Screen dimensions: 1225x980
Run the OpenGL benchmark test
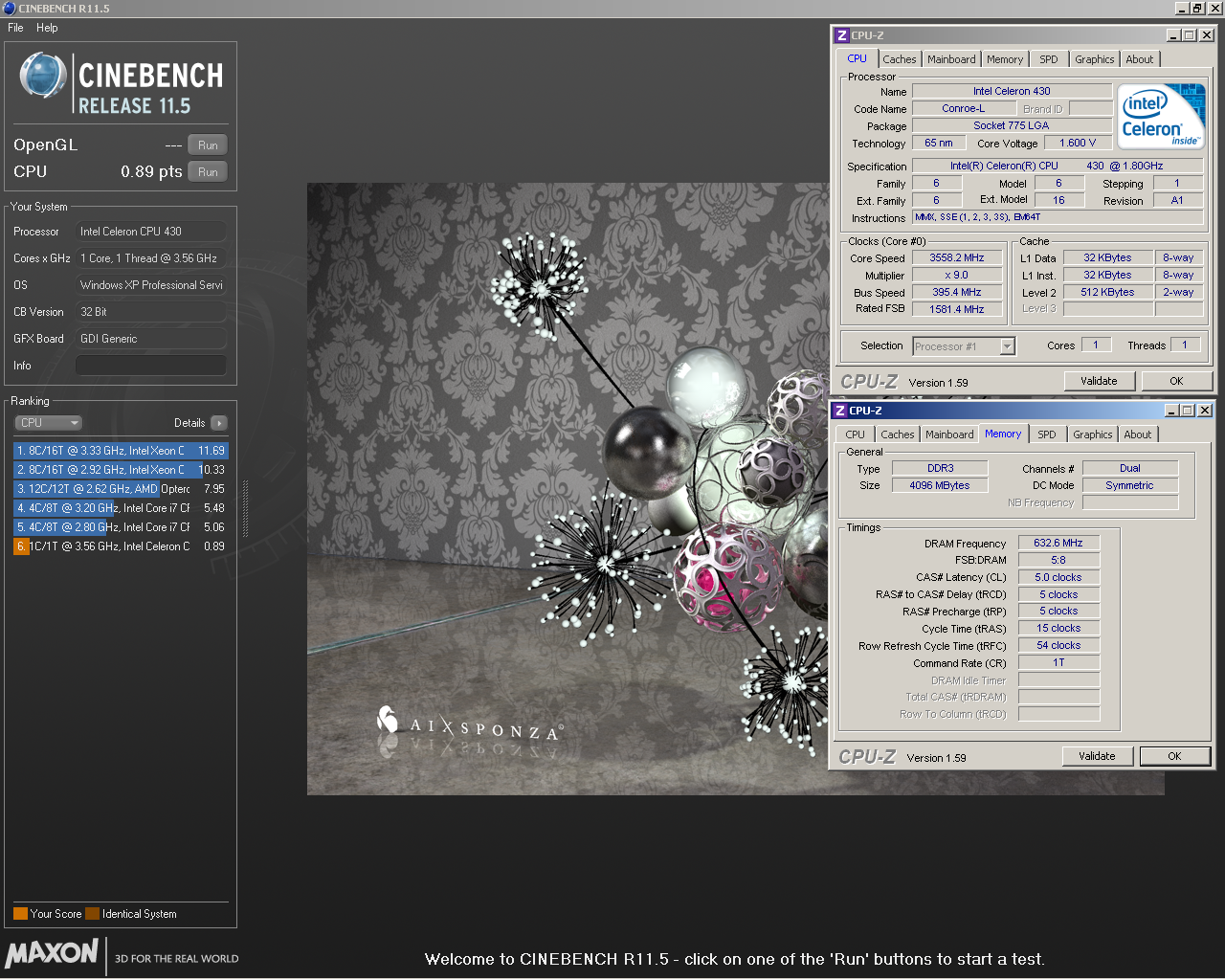208,145
